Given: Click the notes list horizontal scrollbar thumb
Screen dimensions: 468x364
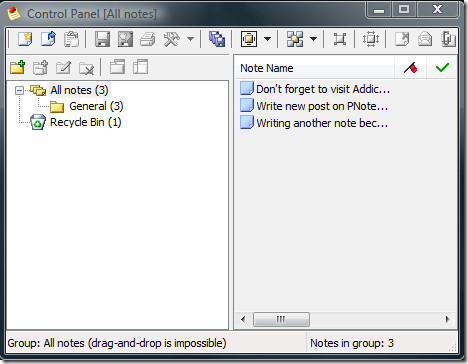Looking at the screenshot, I should [281, 319].
